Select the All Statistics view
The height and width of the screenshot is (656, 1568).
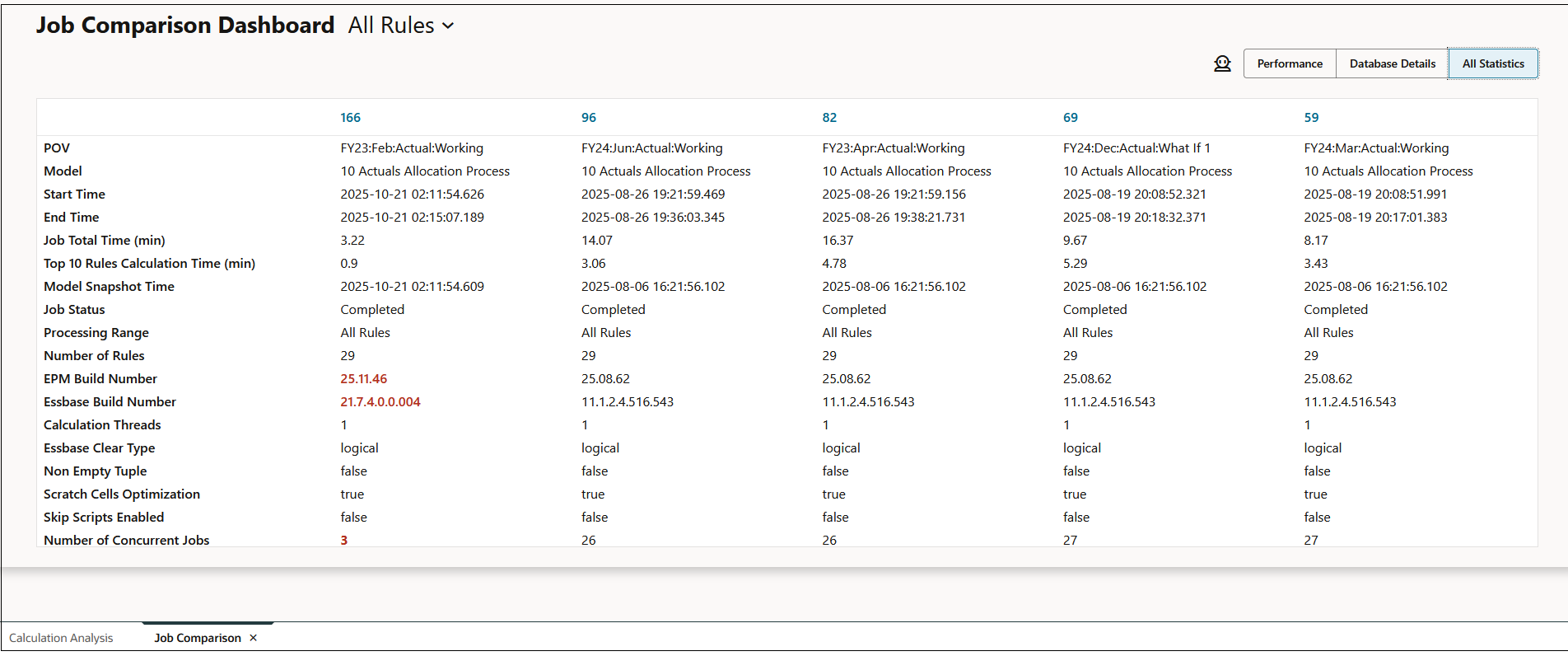click(x=1493, y=63)
